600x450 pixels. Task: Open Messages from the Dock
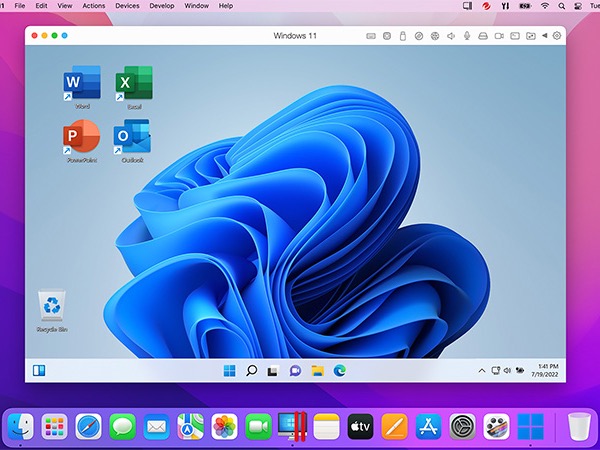(x=122, y=426)
